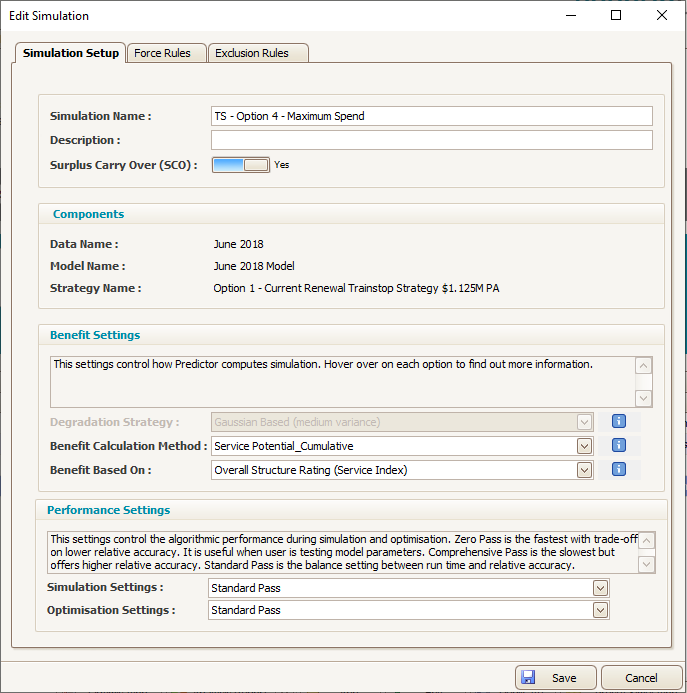This screenshot has height=693, width=687.
Task: Expand the Benefit Based On dropdown
Action: pos(584,470)
